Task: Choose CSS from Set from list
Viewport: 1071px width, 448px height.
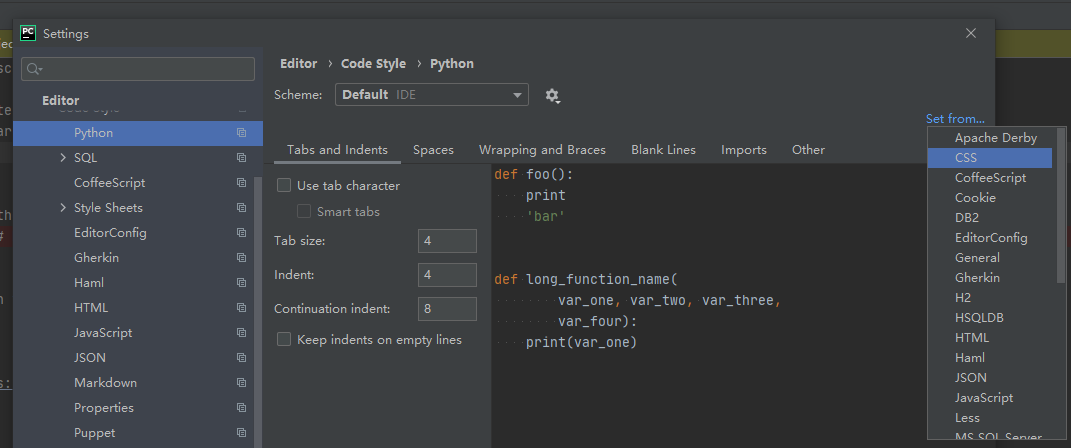Action: click(990, 158)
